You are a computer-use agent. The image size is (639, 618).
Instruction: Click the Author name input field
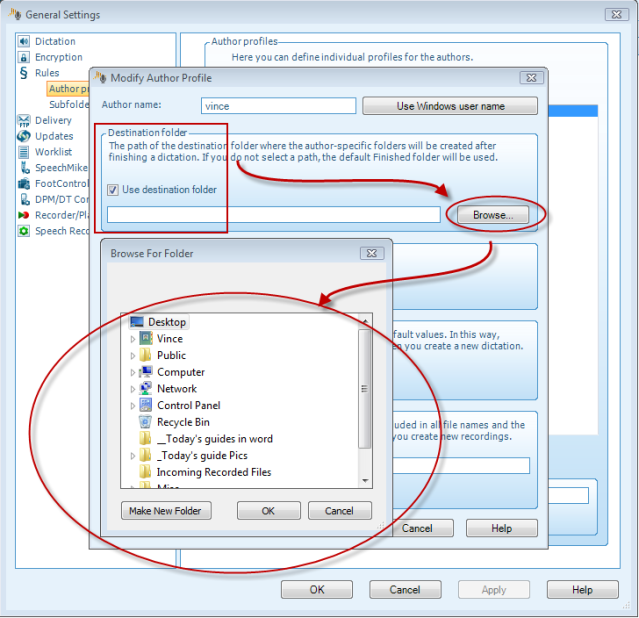[x=278, y=106]
